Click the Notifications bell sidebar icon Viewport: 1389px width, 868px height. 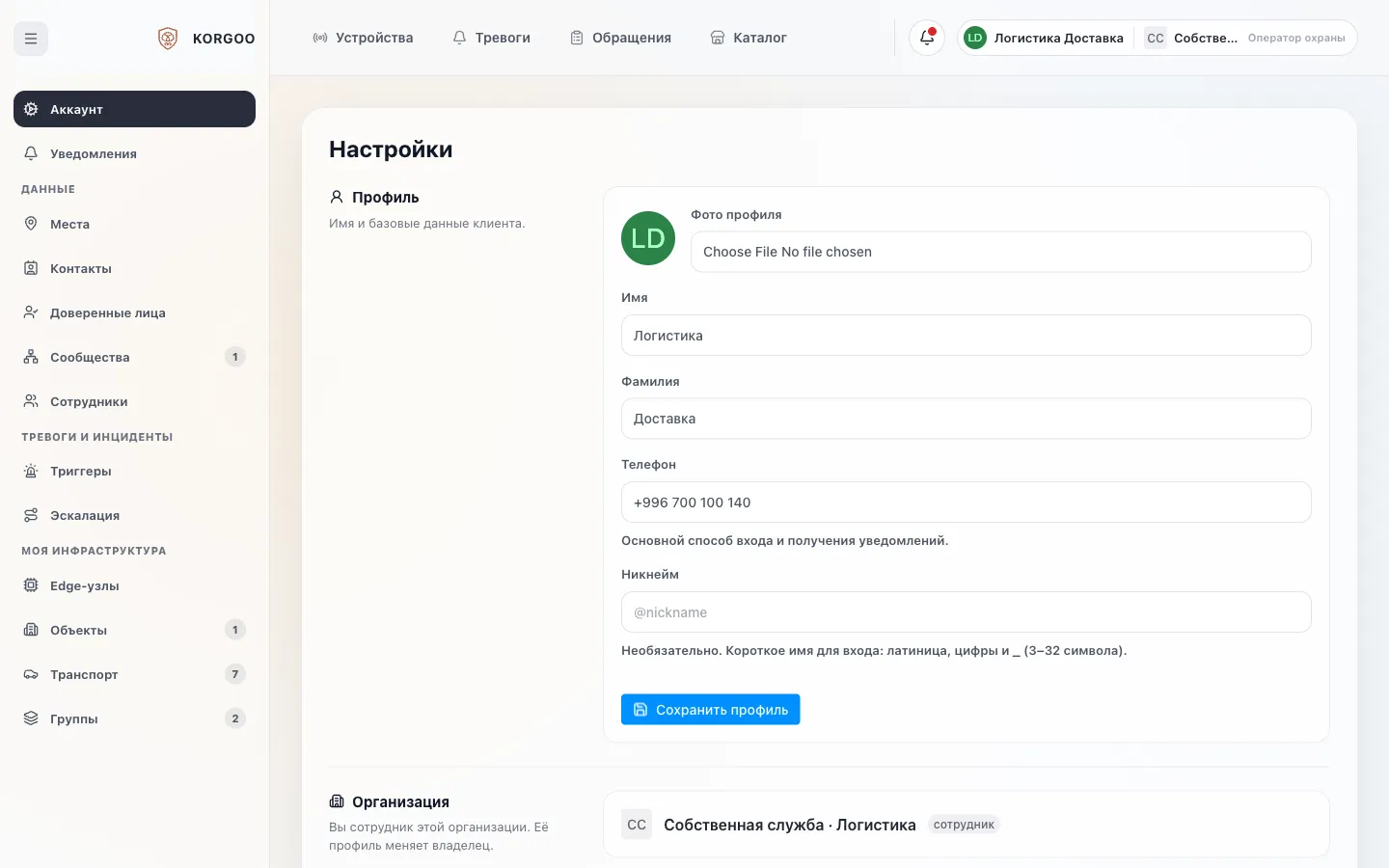point(31,153)
